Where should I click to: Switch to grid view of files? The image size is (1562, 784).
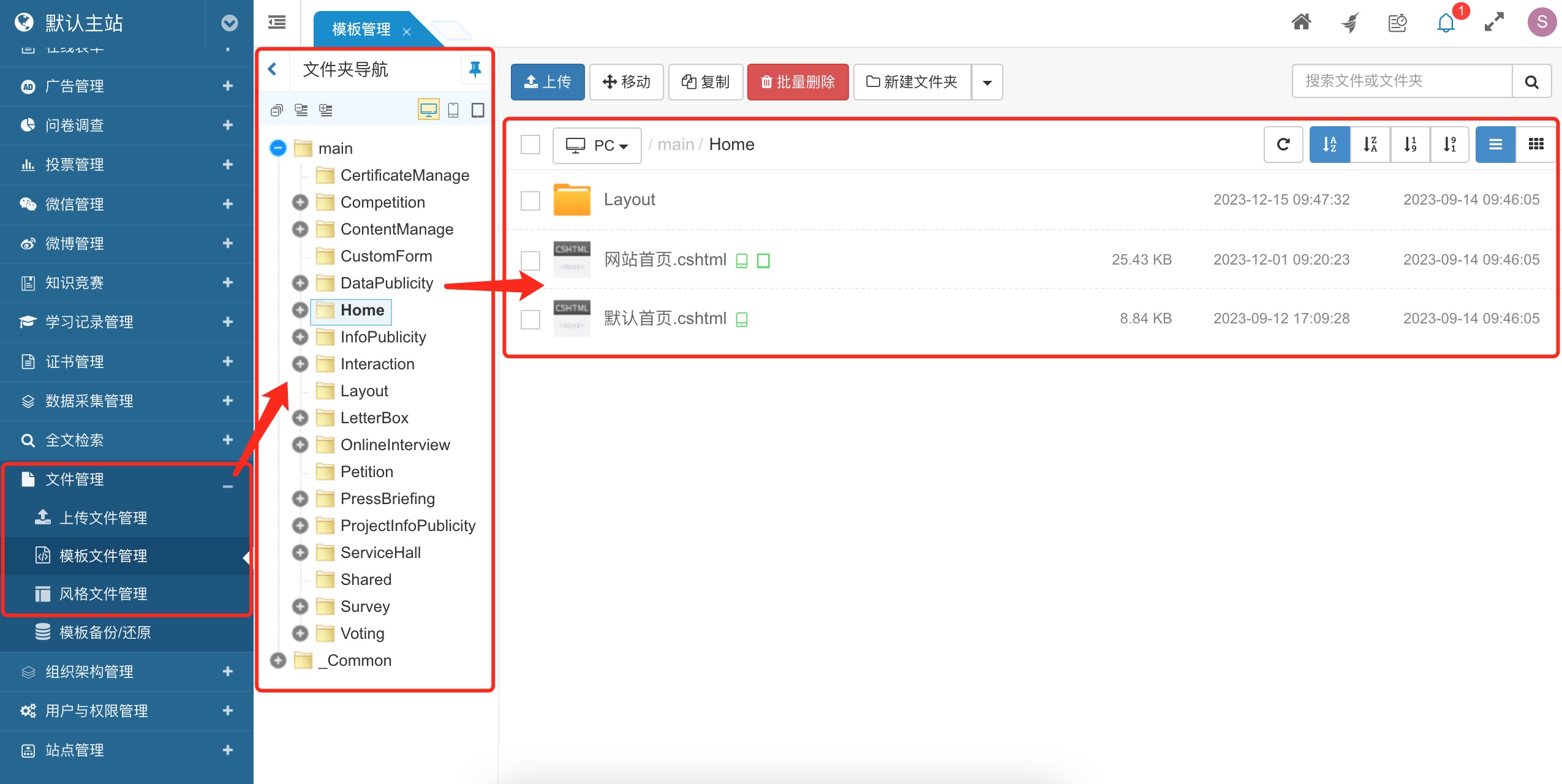(x=1536, y=145)
